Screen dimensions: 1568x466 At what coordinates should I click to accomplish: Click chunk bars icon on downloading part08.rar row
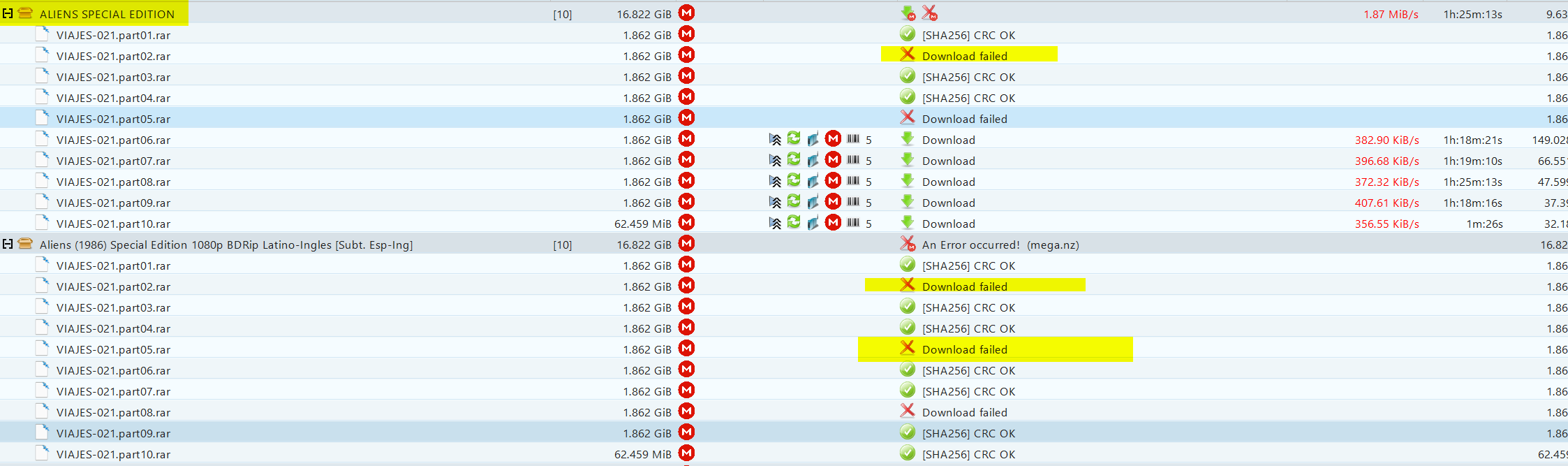[853, 181]
